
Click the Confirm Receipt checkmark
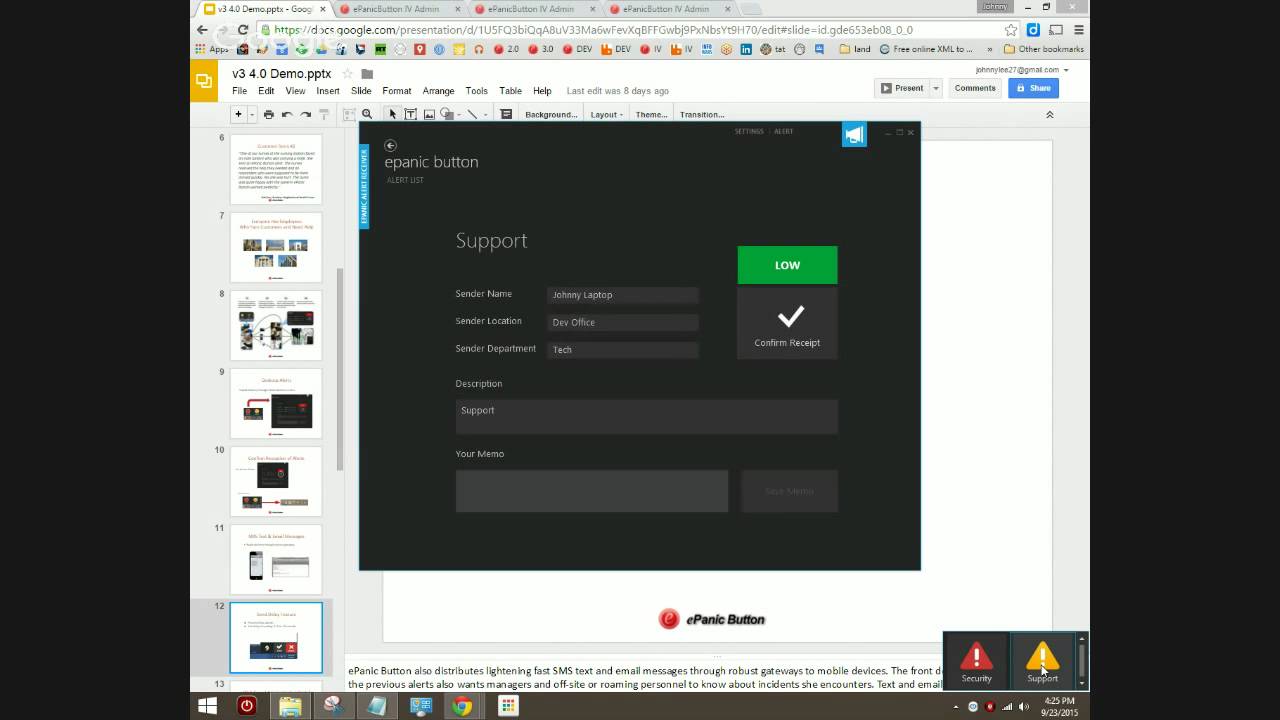point(787,324)
